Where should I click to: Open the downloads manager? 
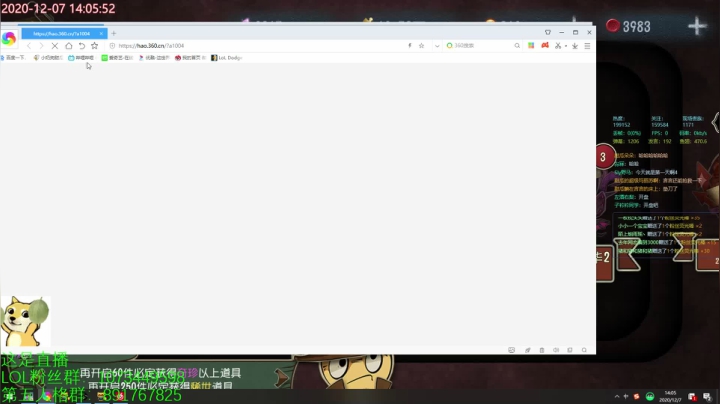coord(575,46)
